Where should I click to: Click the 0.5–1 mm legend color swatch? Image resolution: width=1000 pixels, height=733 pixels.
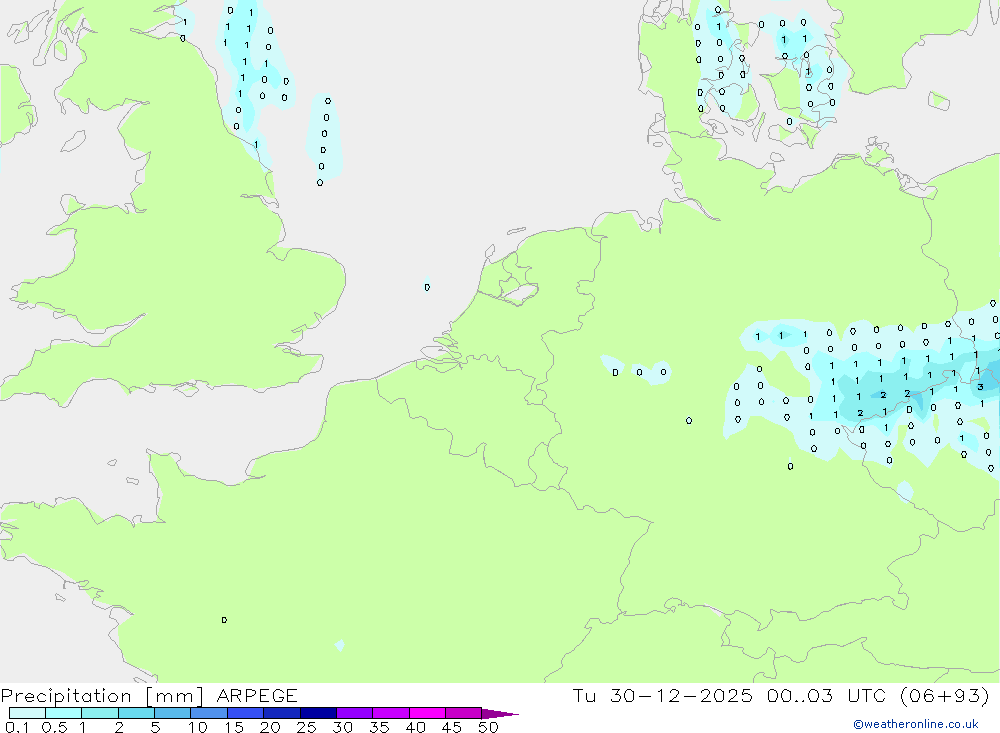(64, 713)
